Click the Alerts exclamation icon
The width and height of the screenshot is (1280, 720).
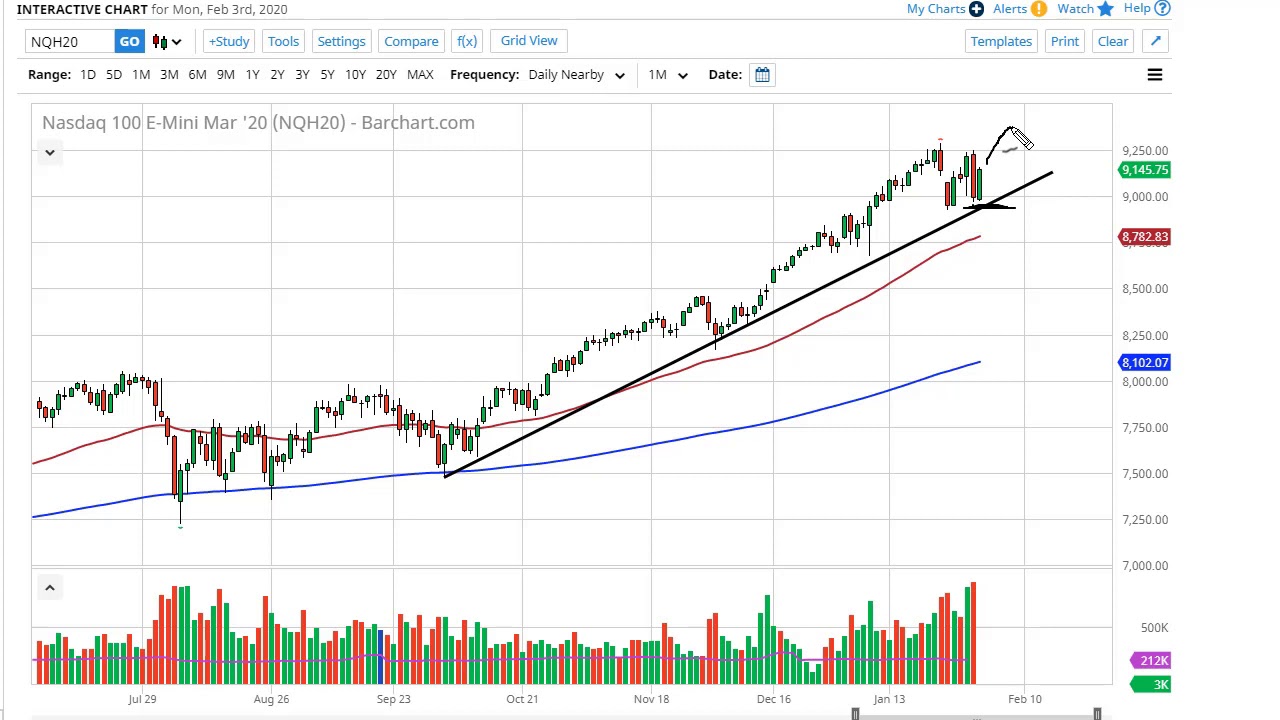pos(1039,9)
